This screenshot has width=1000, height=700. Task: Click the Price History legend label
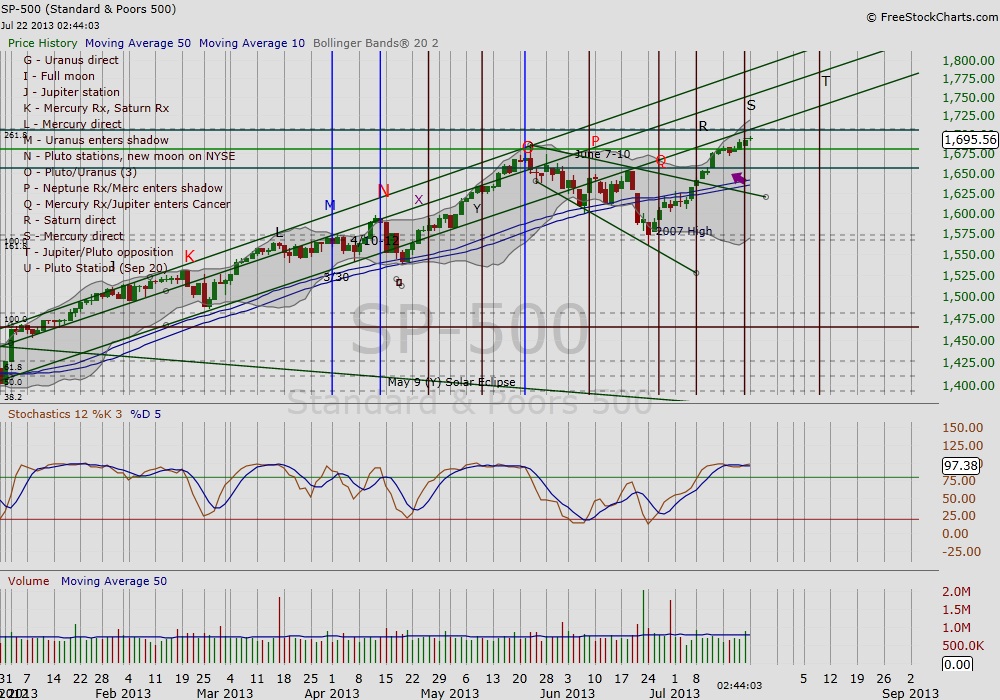coord(43,43)
